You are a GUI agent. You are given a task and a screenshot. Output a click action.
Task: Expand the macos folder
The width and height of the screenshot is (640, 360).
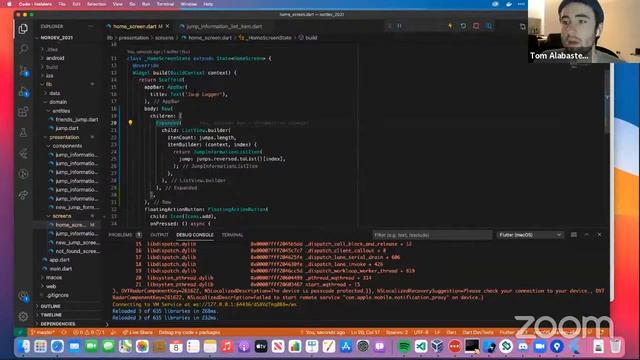(53, 278)
